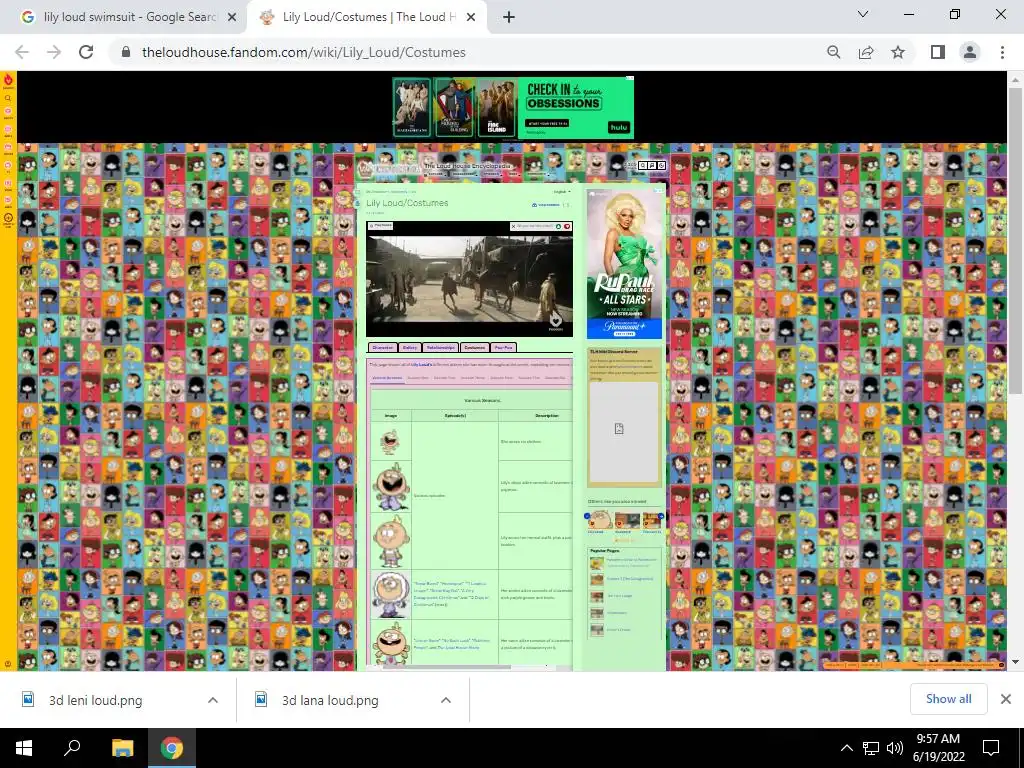This screenshot has height=768, width=1024.
Task: Click the Chrome zoom magnifier icon
Action: click(833, 52)
